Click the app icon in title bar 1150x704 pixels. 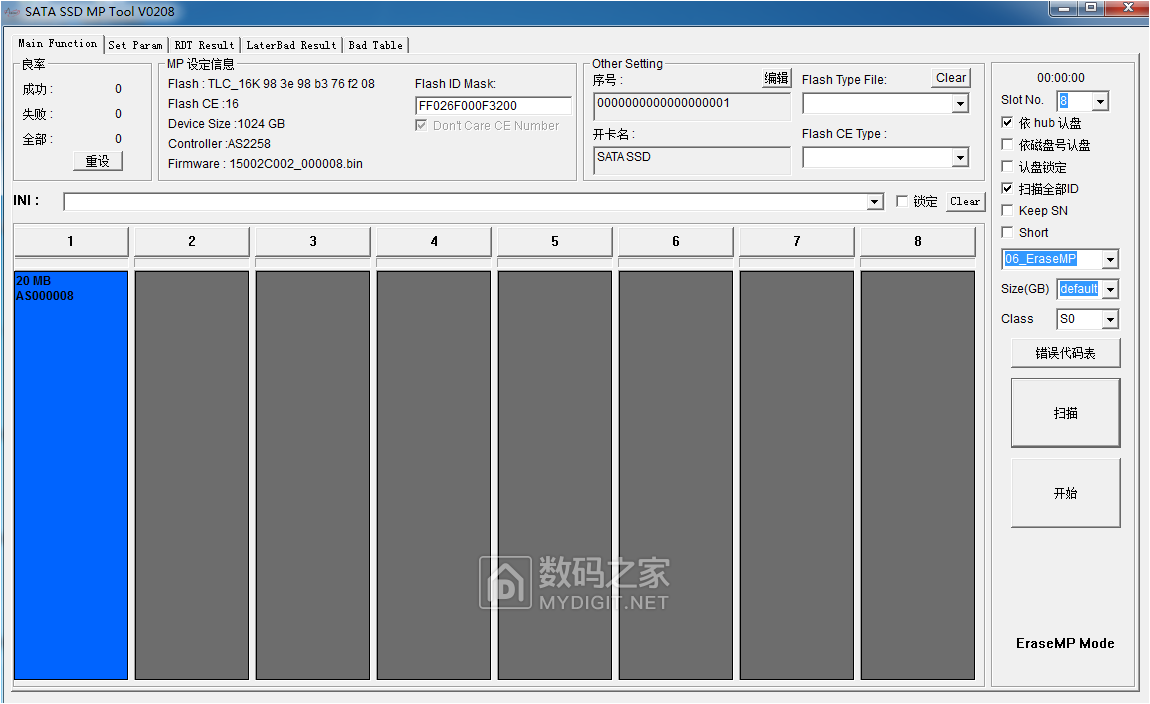tap(12, 12)
